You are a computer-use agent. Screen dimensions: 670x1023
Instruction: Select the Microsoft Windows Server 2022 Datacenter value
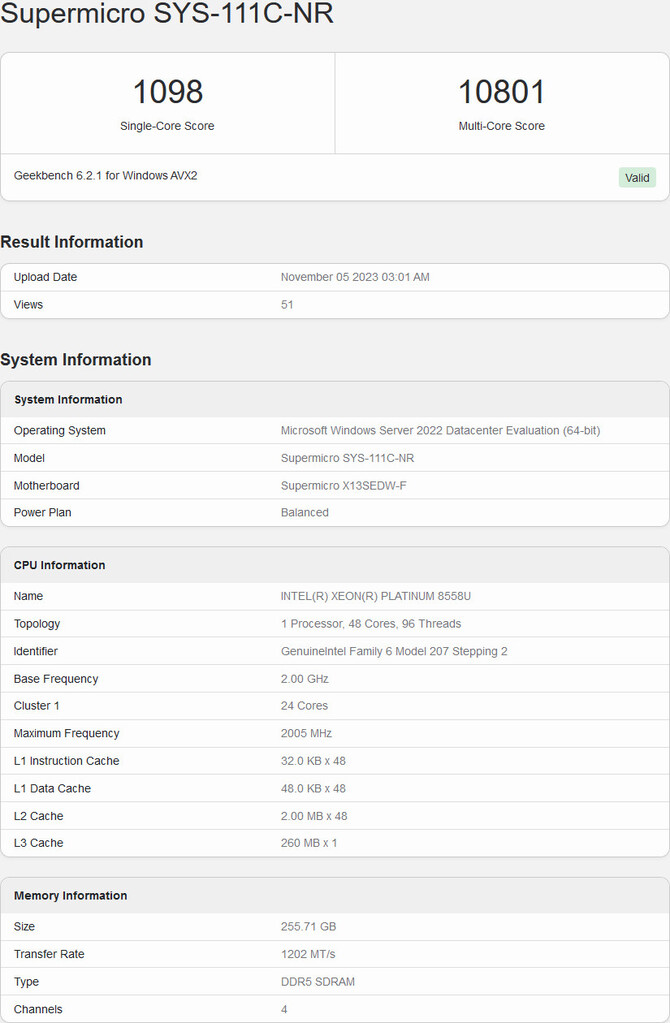440,431
